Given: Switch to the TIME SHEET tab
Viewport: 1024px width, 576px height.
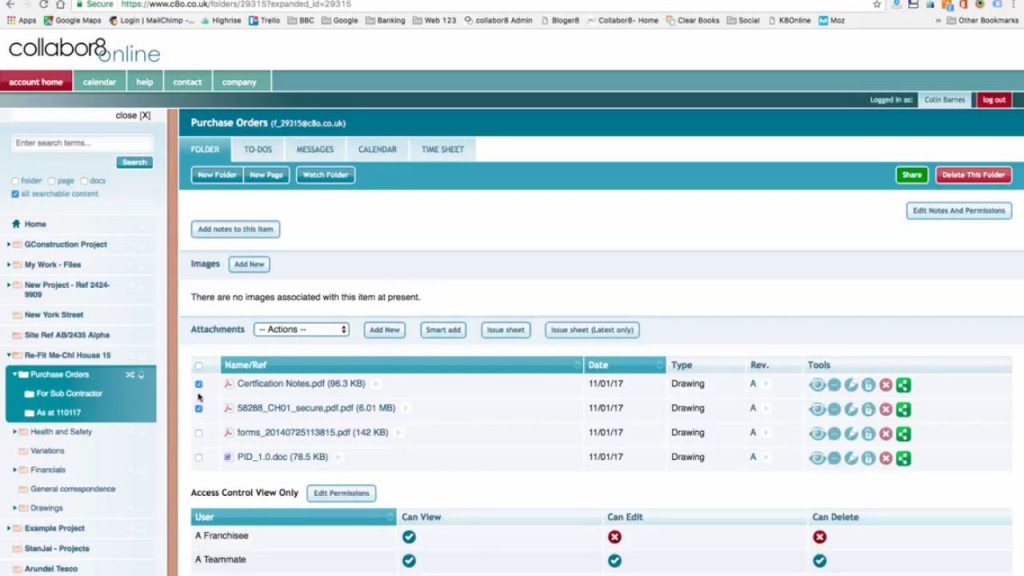Looking at the screenshot, I should [442, 149].
